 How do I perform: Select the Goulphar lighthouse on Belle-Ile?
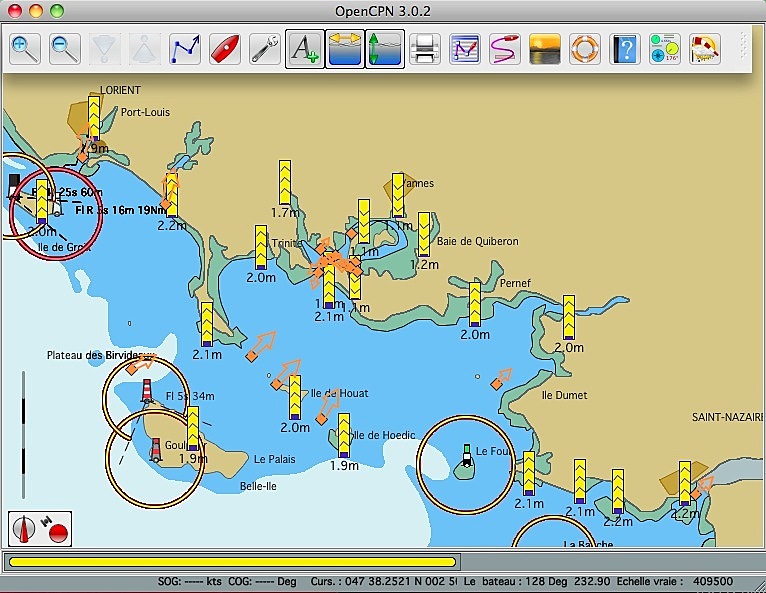click(155, 450)
